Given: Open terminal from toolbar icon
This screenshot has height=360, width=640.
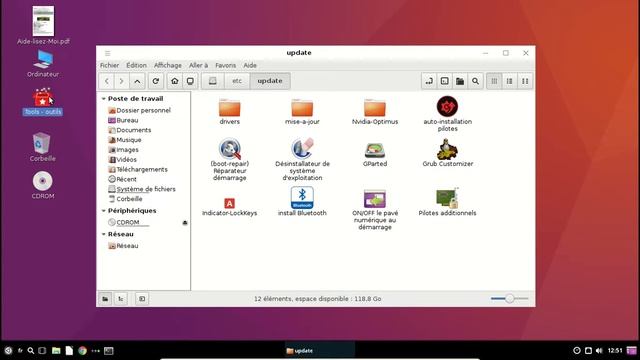Looking at the screenshot, I should pos(444,81).
